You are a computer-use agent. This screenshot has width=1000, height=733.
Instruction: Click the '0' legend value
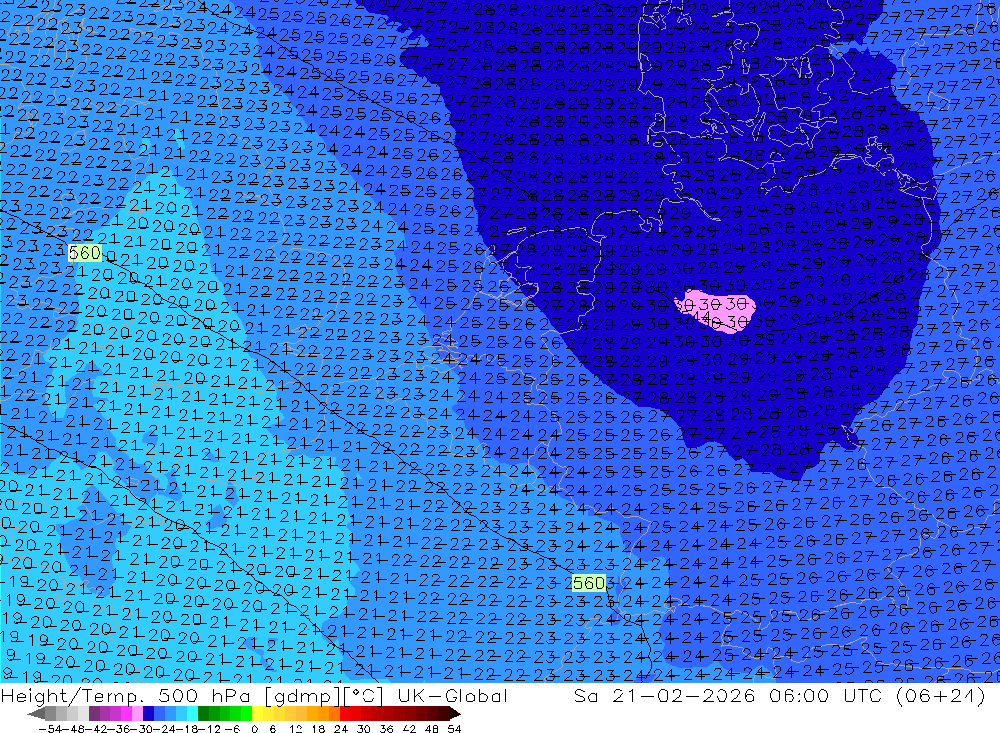(x=254, y=729)
